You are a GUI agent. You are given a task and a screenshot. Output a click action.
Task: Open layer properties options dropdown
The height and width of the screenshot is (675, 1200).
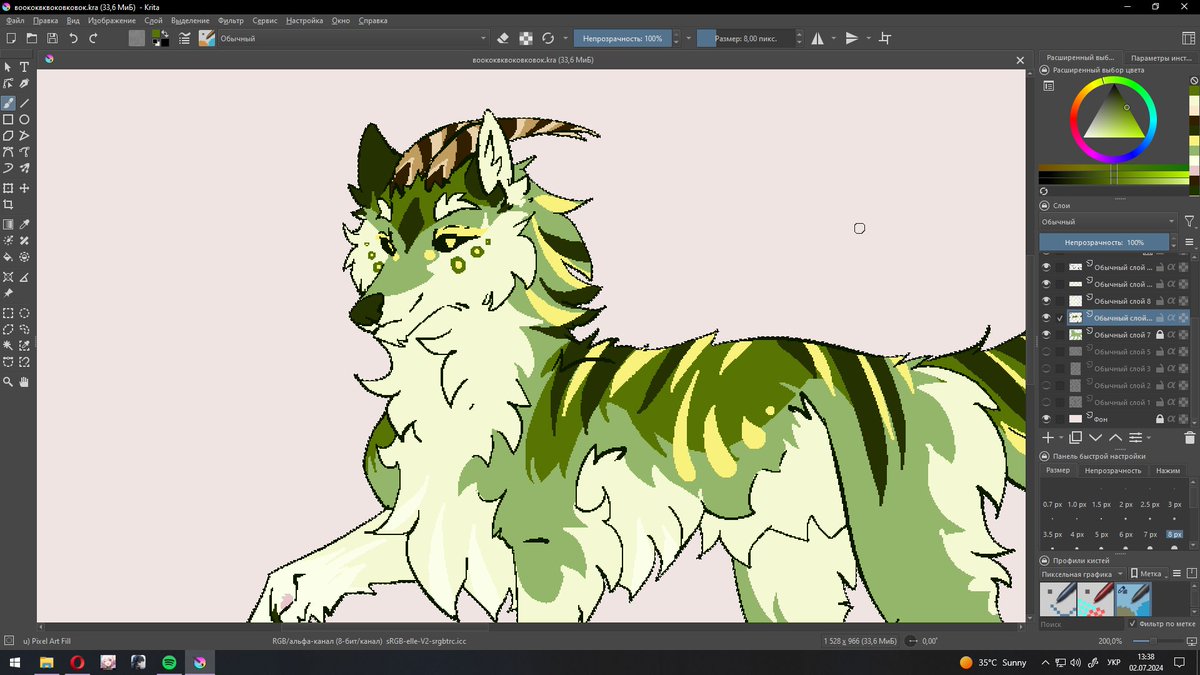(1138, 437)
